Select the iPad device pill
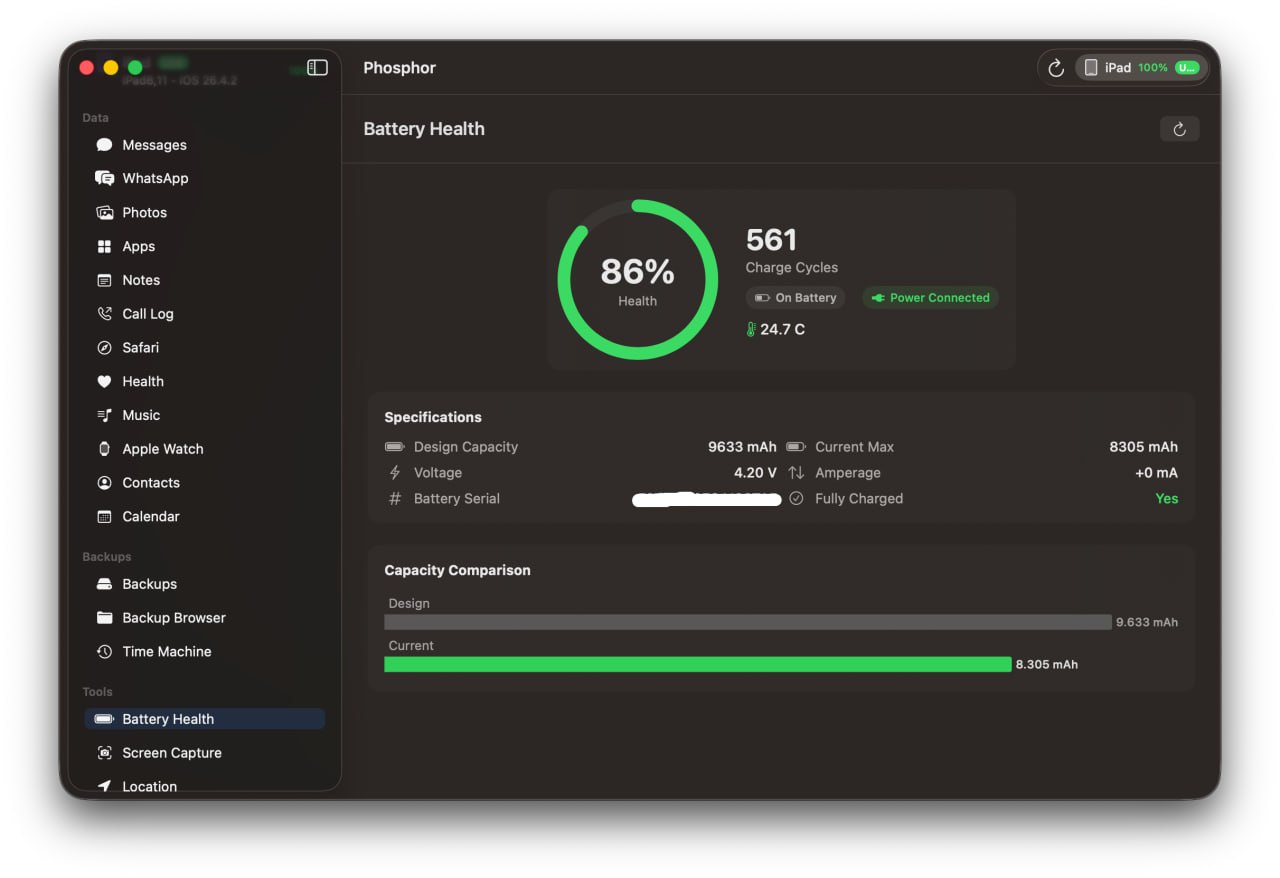 point(1142,68)
